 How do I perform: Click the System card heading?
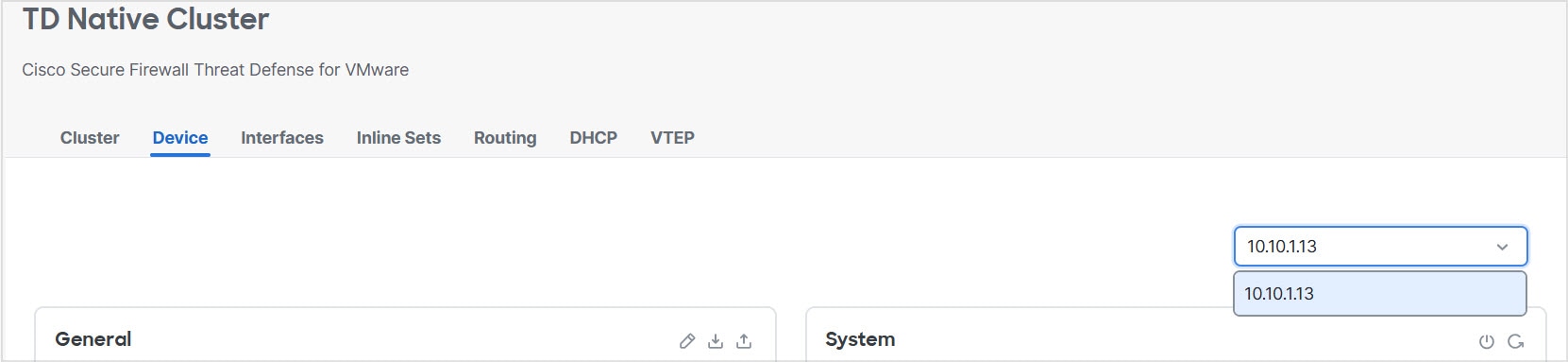(860, 339)
